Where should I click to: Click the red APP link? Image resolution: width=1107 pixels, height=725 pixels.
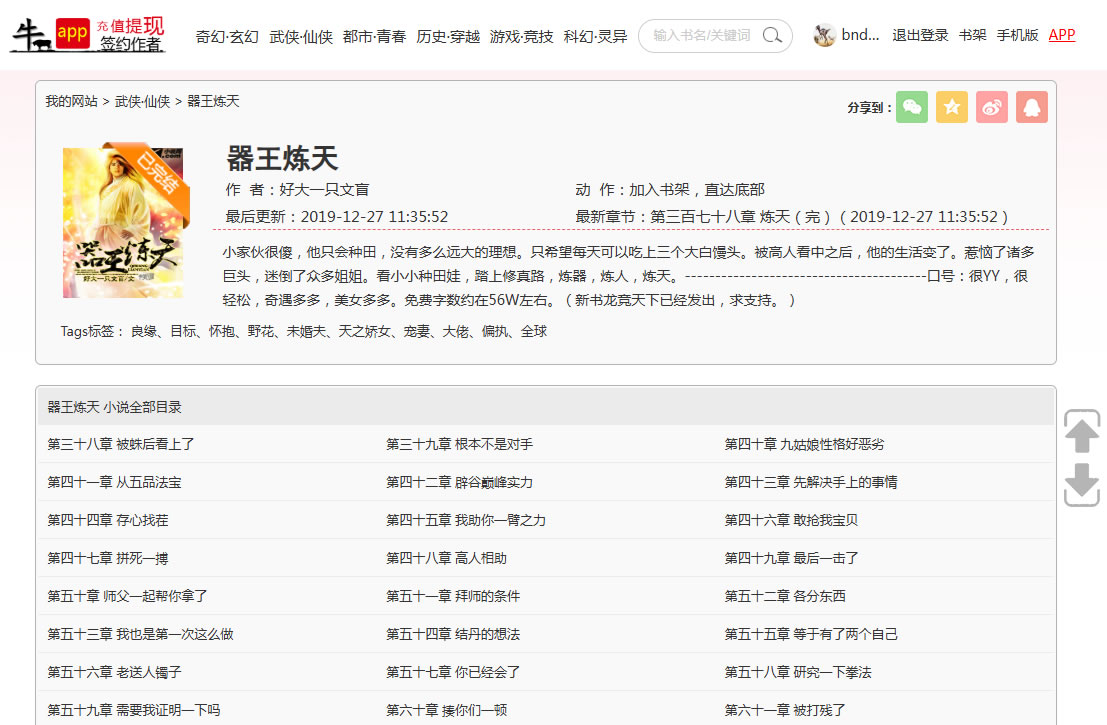click(1062, 35)
